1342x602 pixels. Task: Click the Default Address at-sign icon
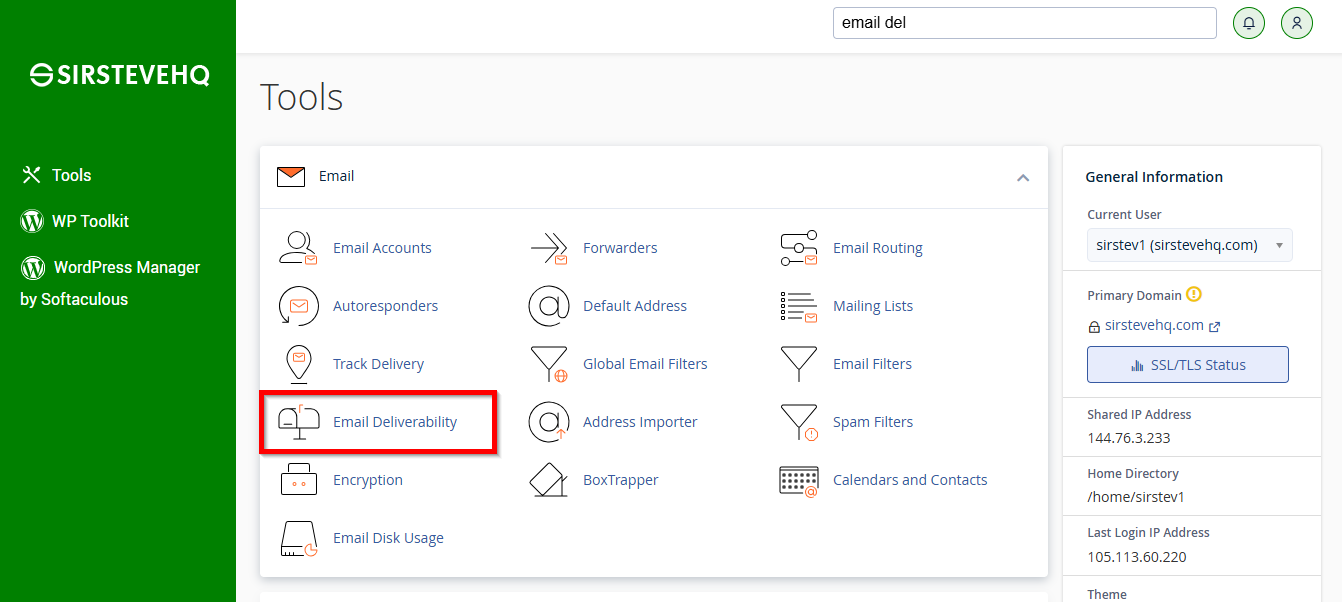click(548, 306)
